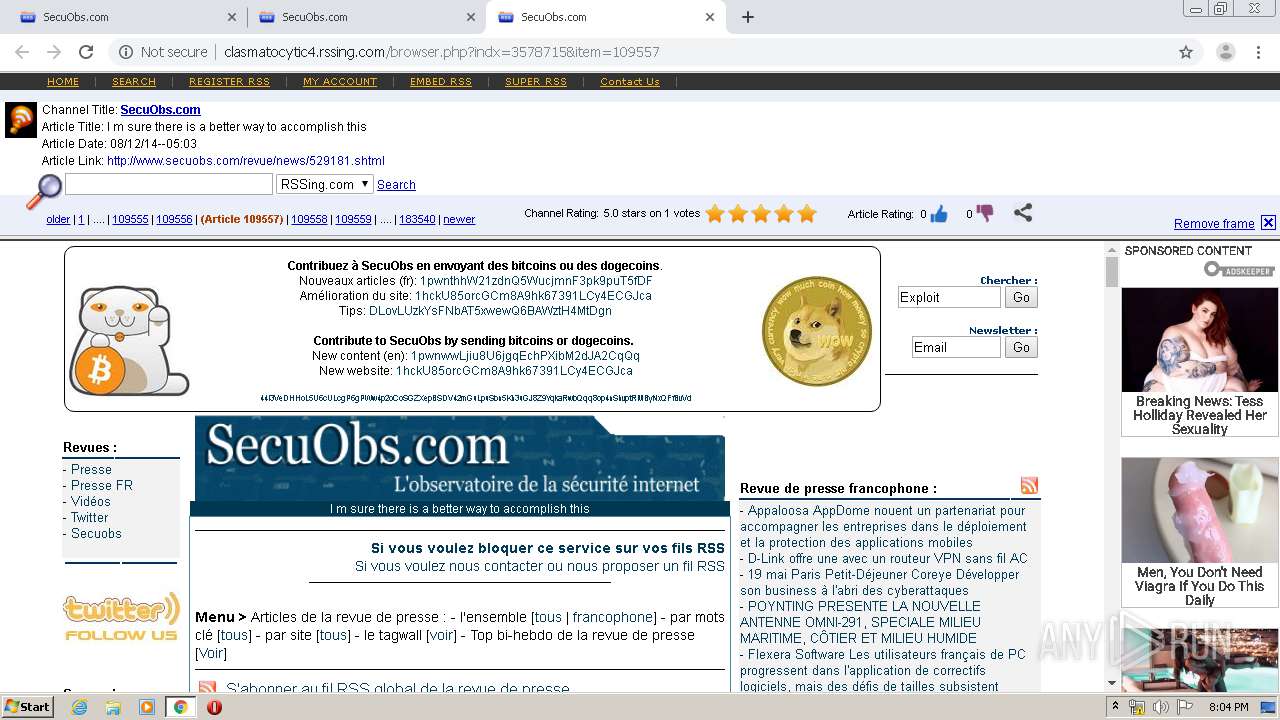Open REGISTER RSS menu item
The height and width of the screenshot is (720, 1280).
(229, 82)
